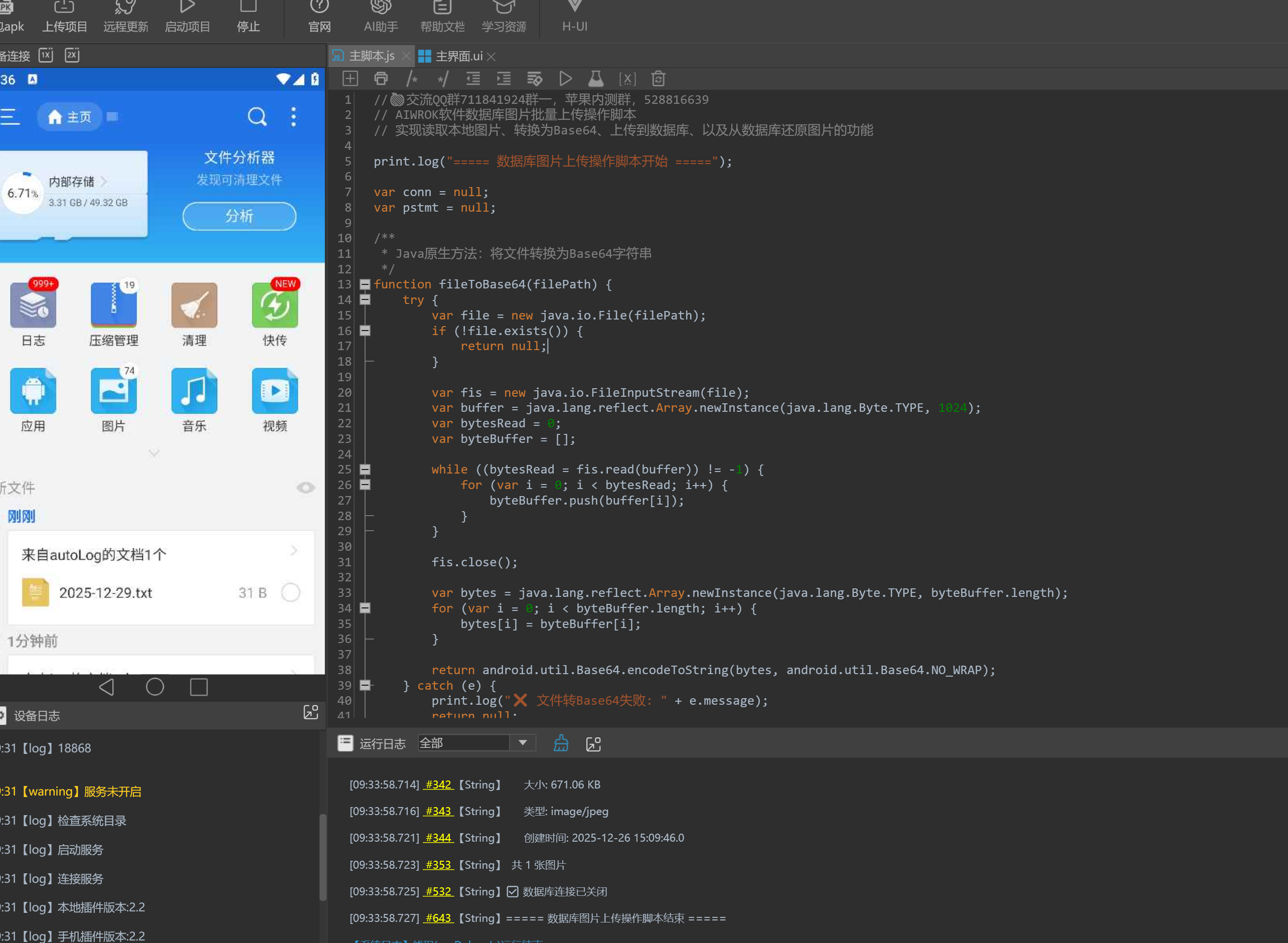Click the flask debug icon in editor toolbar
The width and height of the screenshot is (1288, 943).
596,79
